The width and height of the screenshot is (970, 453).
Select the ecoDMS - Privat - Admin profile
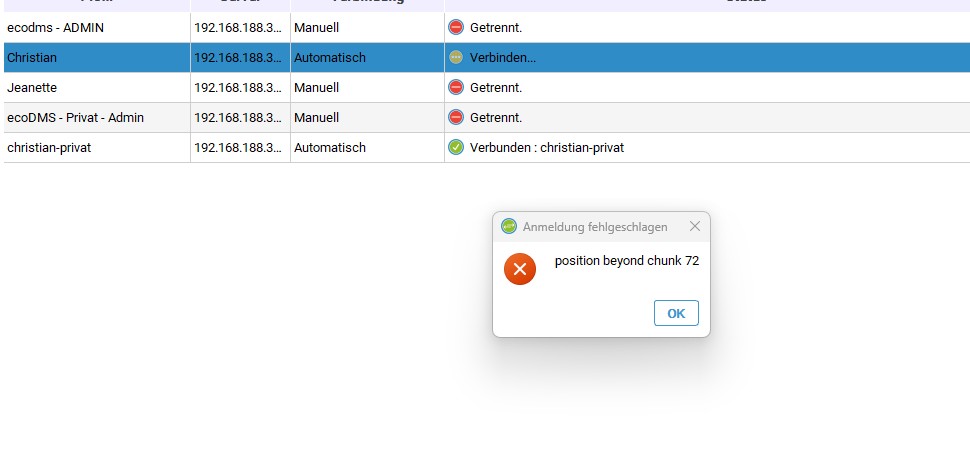pyautogui.click(x=75, y=118)
